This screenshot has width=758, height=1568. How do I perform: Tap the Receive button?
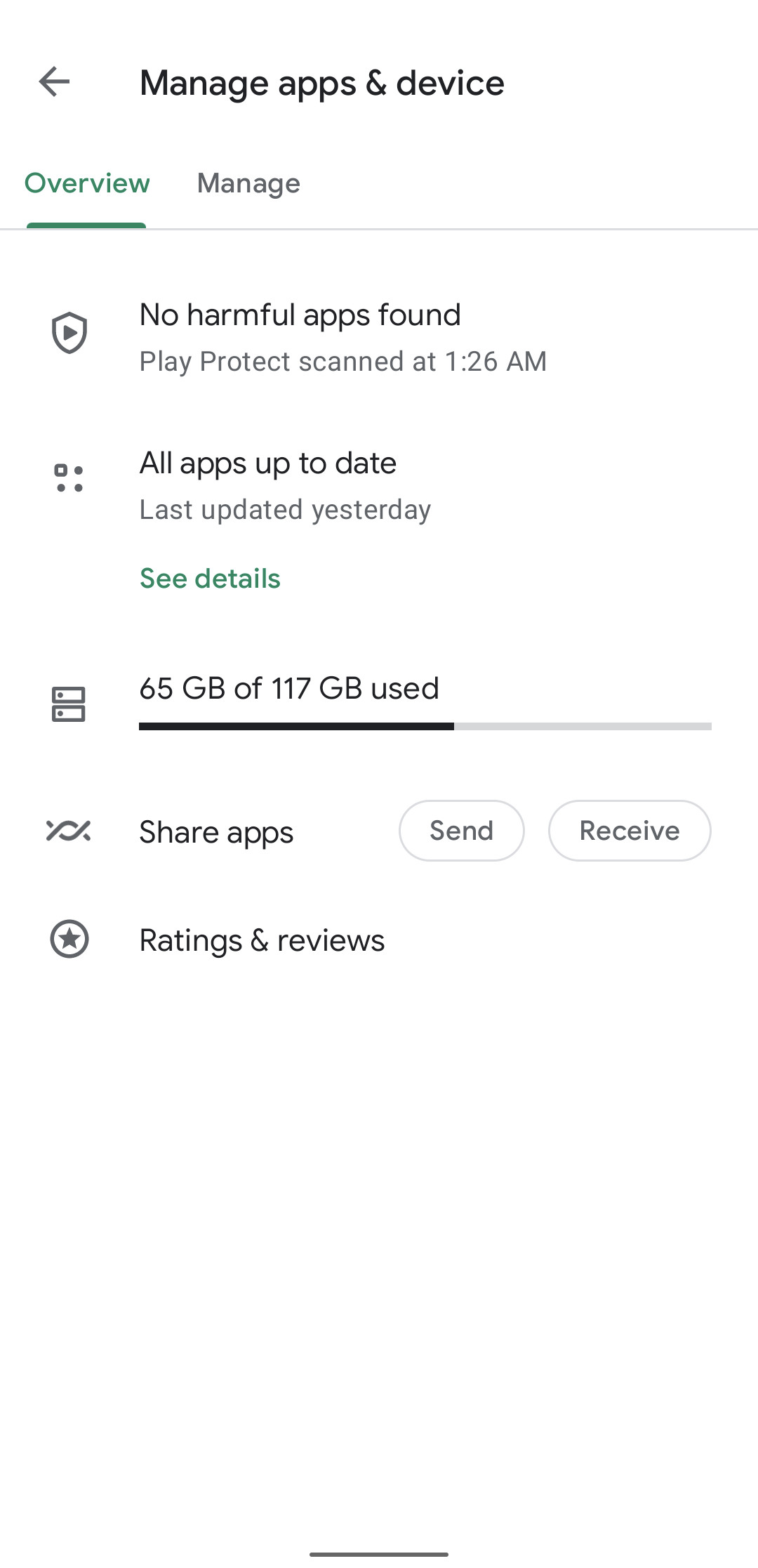tap(630, 831)
